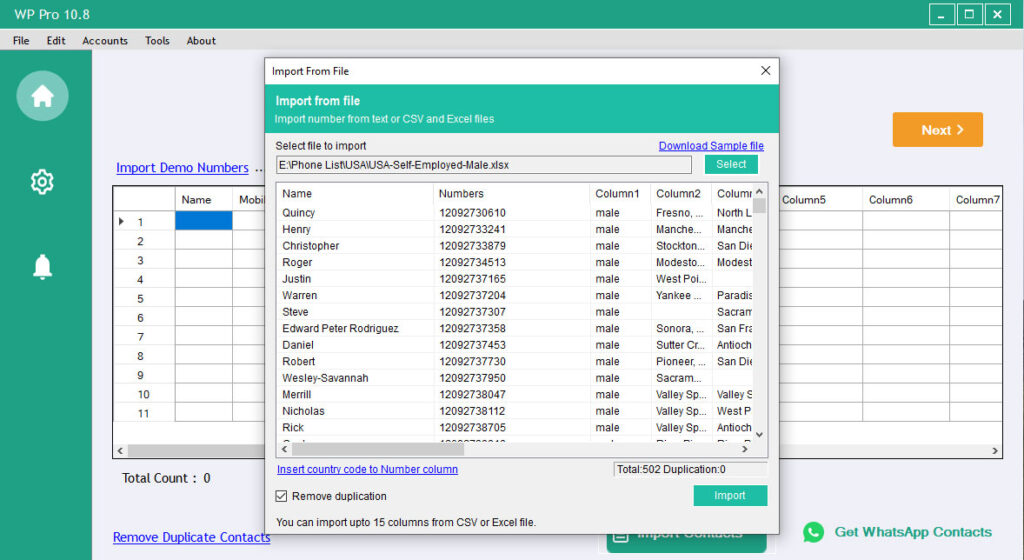Select the Merrill row
Image resolution: width=1024 pixels, height=560 pixels.
(x=515, y=395)
